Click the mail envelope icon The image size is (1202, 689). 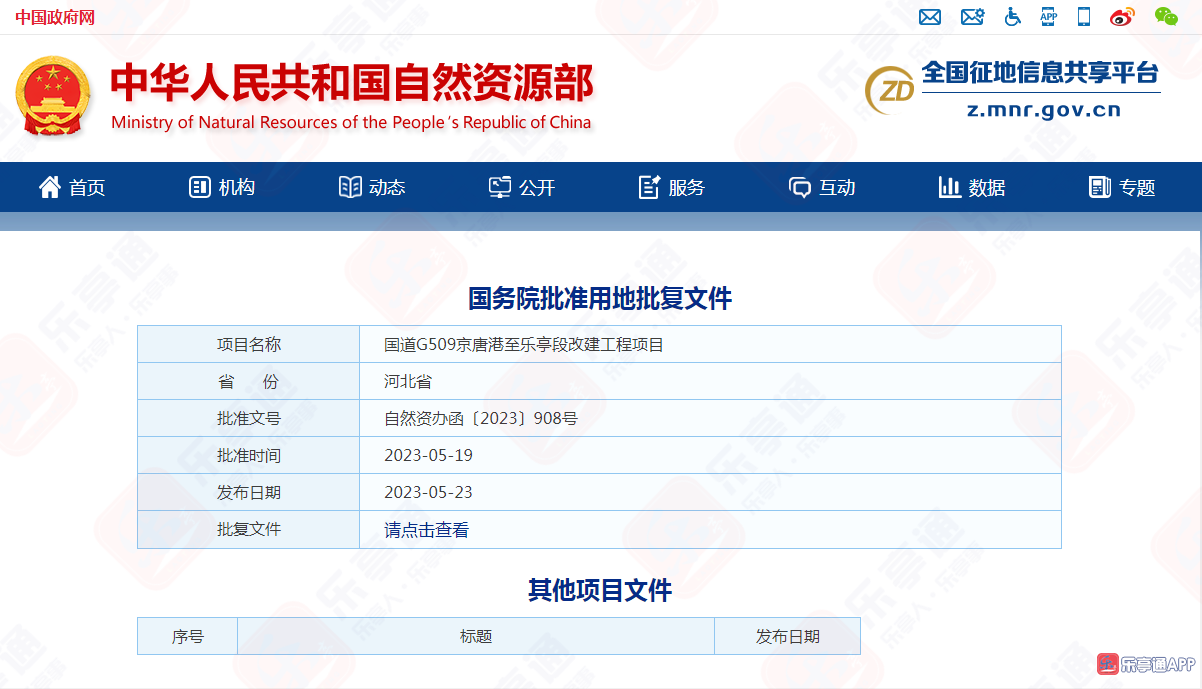tap(930, 17)
